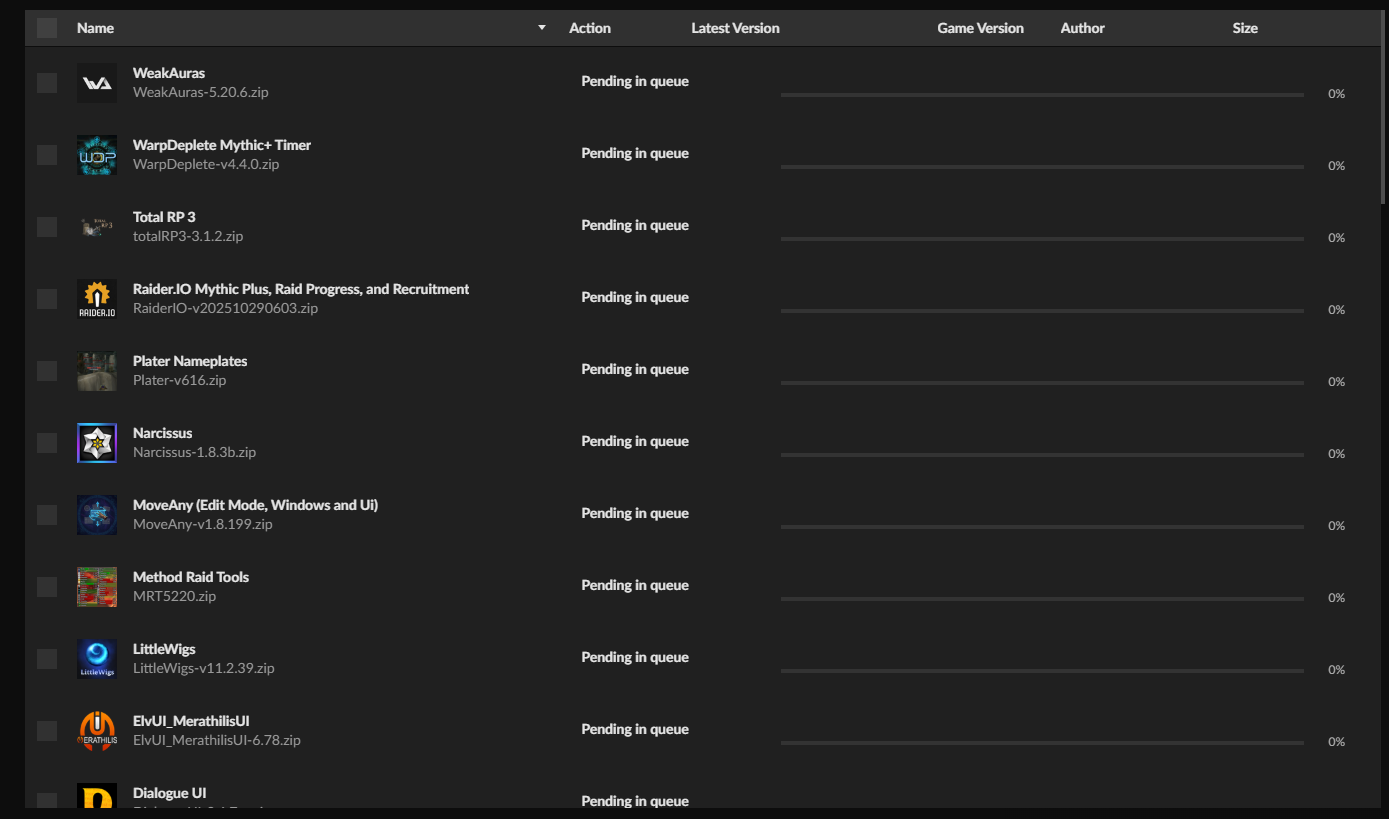Toggle the select-all checkbox in the header
Image resolution: width=1389 pixels, height=819 pixels.
coord(47,28)
